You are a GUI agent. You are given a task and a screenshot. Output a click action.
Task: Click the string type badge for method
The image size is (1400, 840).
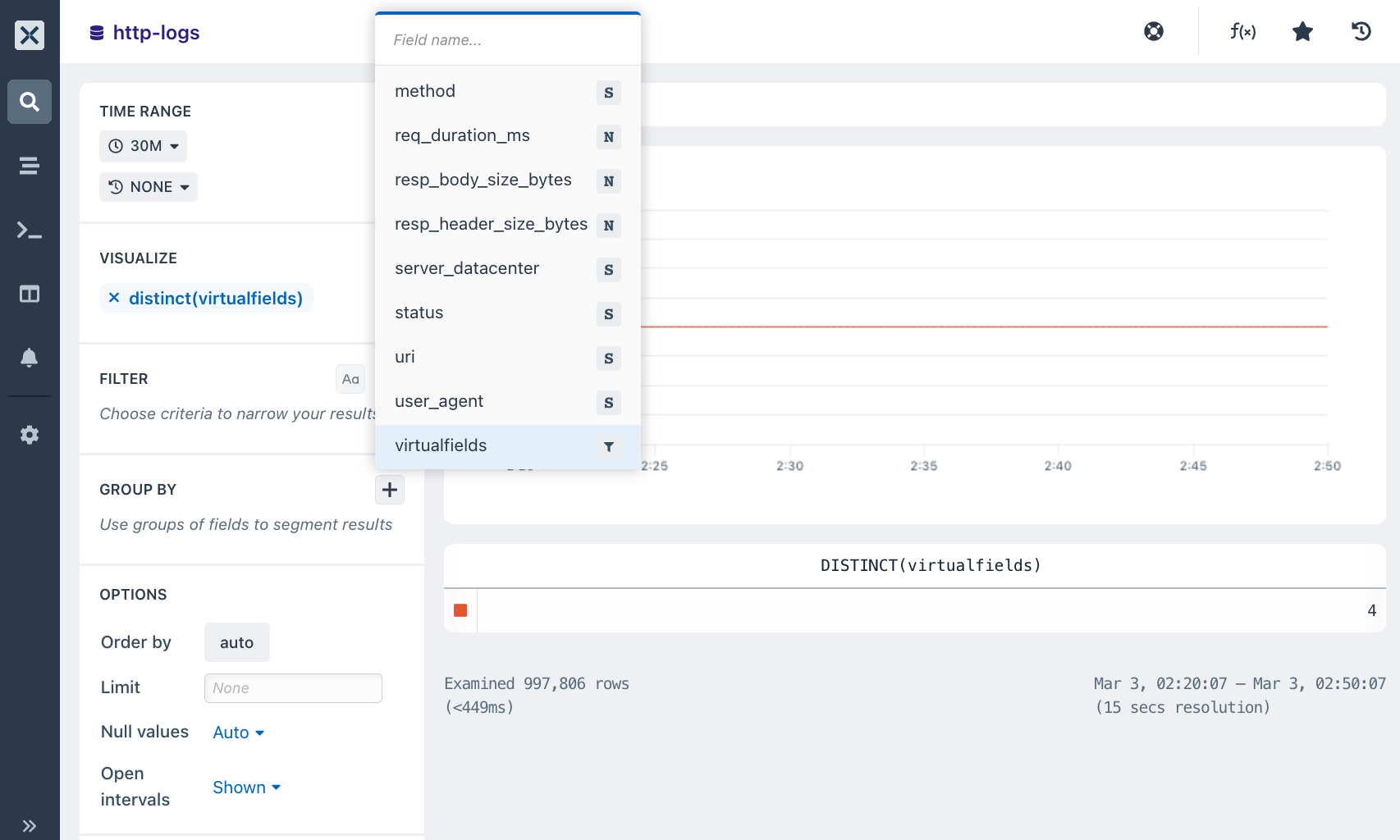click(609, 93)
